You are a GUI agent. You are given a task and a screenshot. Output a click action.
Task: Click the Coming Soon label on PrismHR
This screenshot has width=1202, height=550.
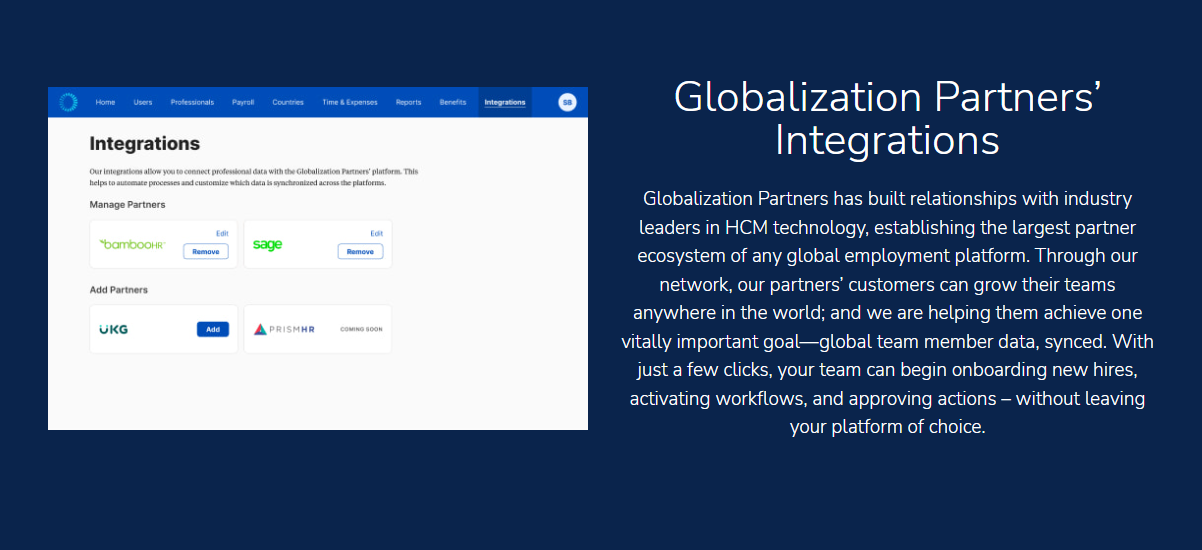[361, 329]
